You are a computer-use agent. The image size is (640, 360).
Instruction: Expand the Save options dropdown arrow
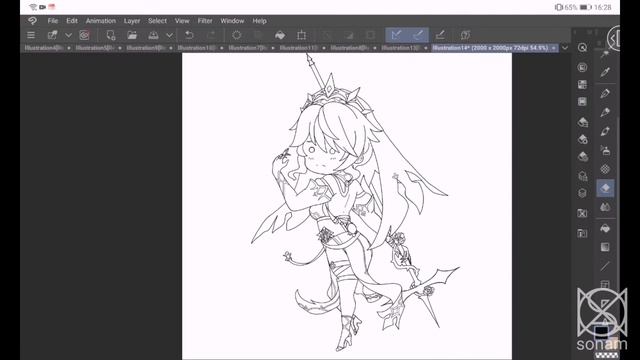point(169,35)
